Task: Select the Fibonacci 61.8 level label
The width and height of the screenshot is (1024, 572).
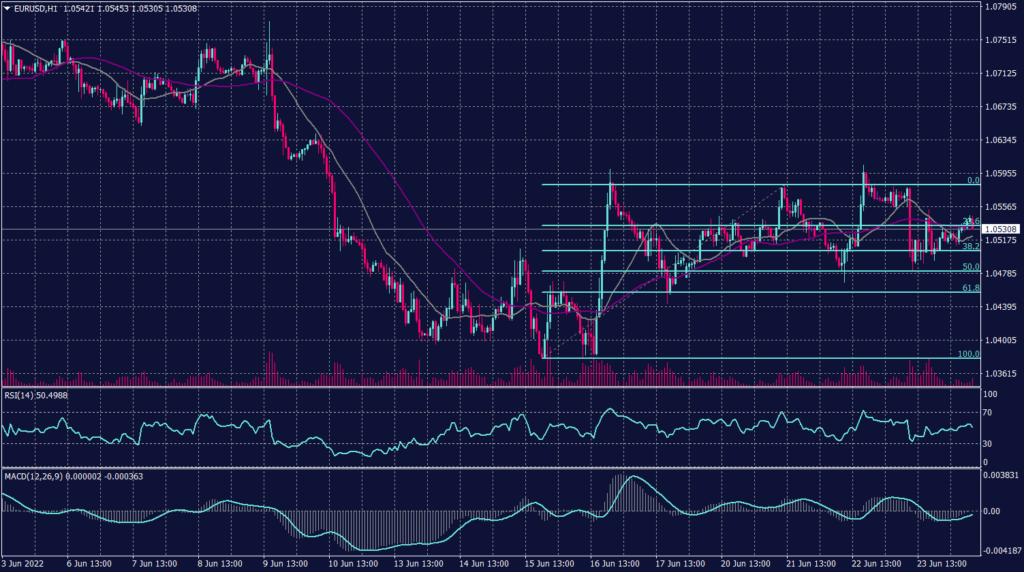Action: tap(968, 288)
